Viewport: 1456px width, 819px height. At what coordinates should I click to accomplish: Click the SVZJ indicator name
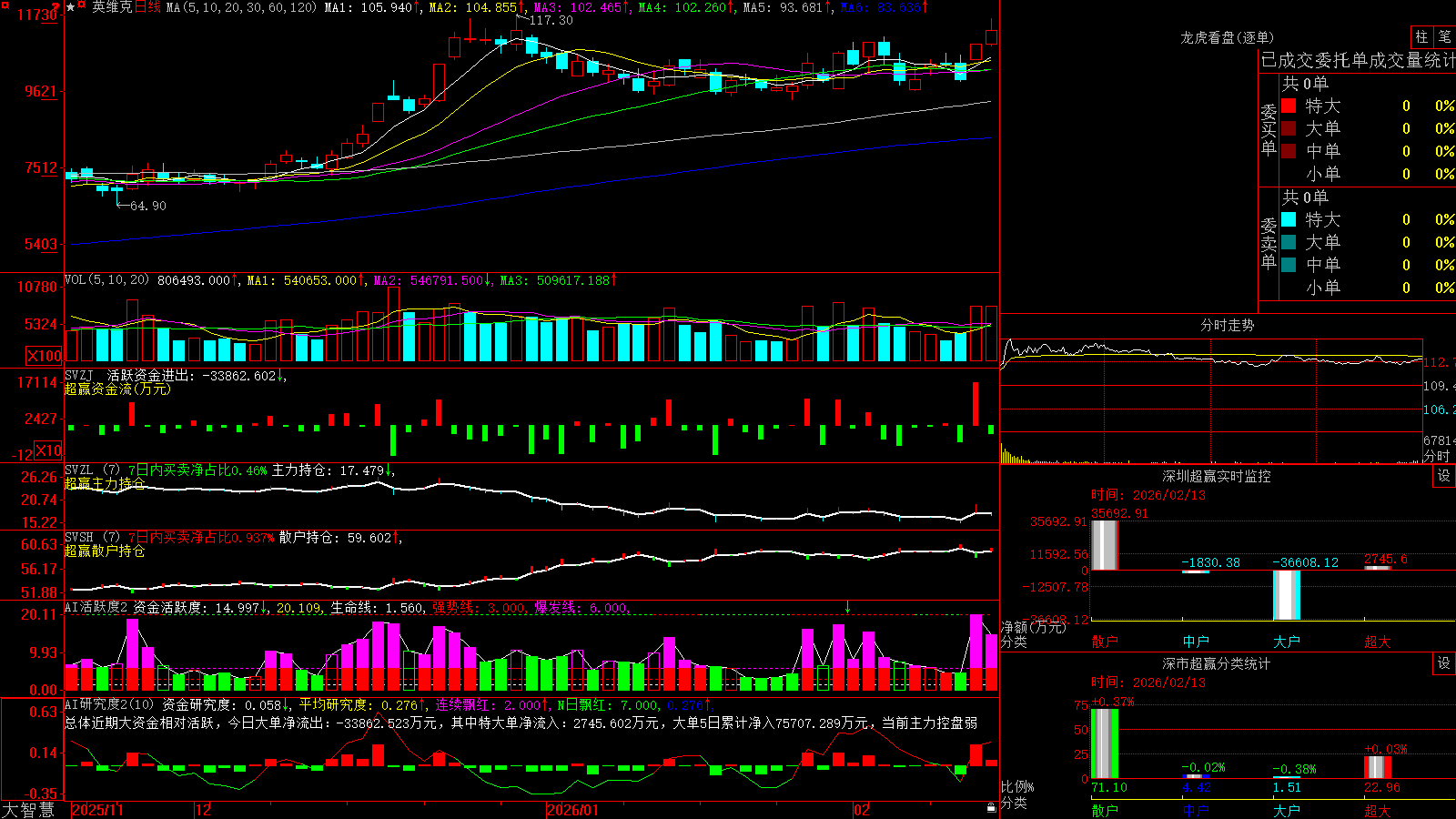pos(79,375)
